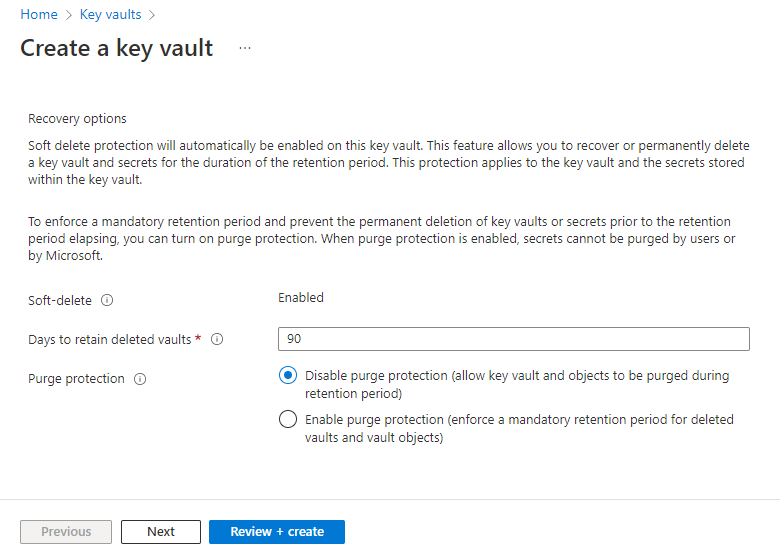This screenshot has height=555, width=780.
Task: Click the Review + create button
Action: click(x=277, y=532)
